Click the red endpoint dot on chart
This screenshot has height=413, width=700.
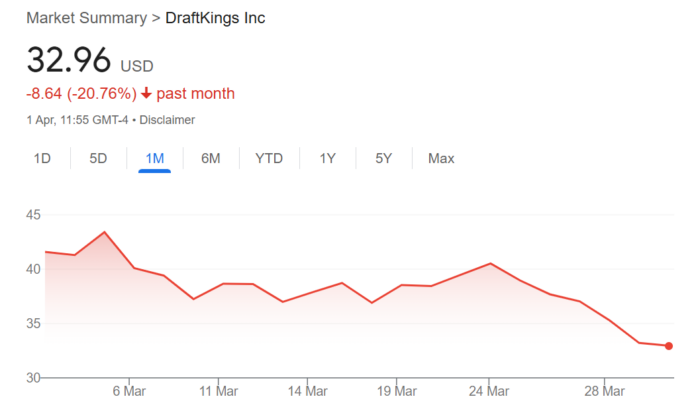(x=668, y=346)
